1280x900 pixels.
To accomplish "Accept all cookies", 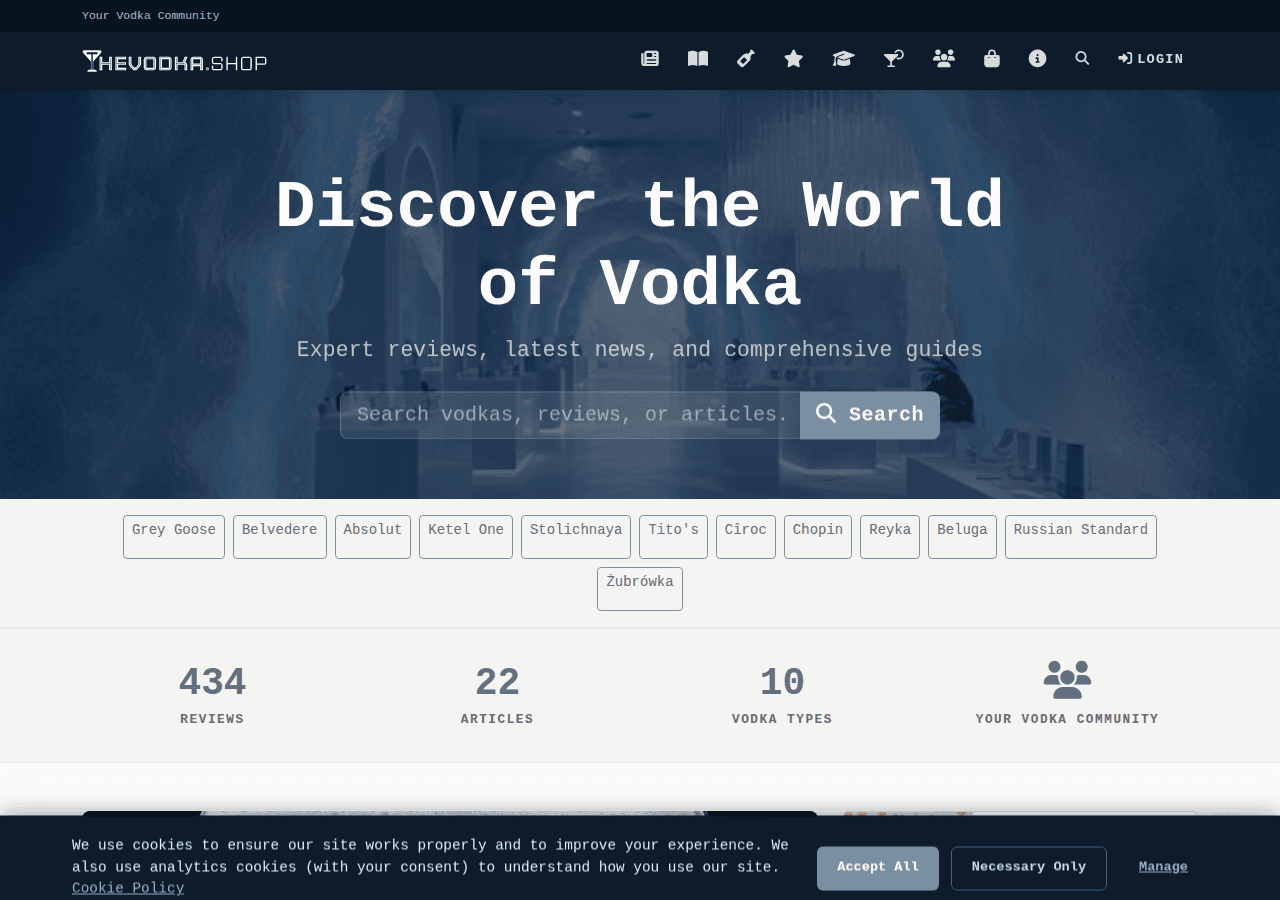I will pos(878,868).
